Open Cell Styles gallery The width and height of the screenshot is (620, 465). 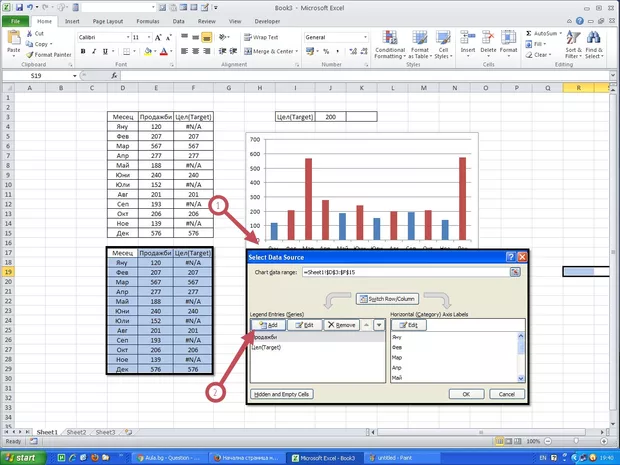(x=443, y=45)
